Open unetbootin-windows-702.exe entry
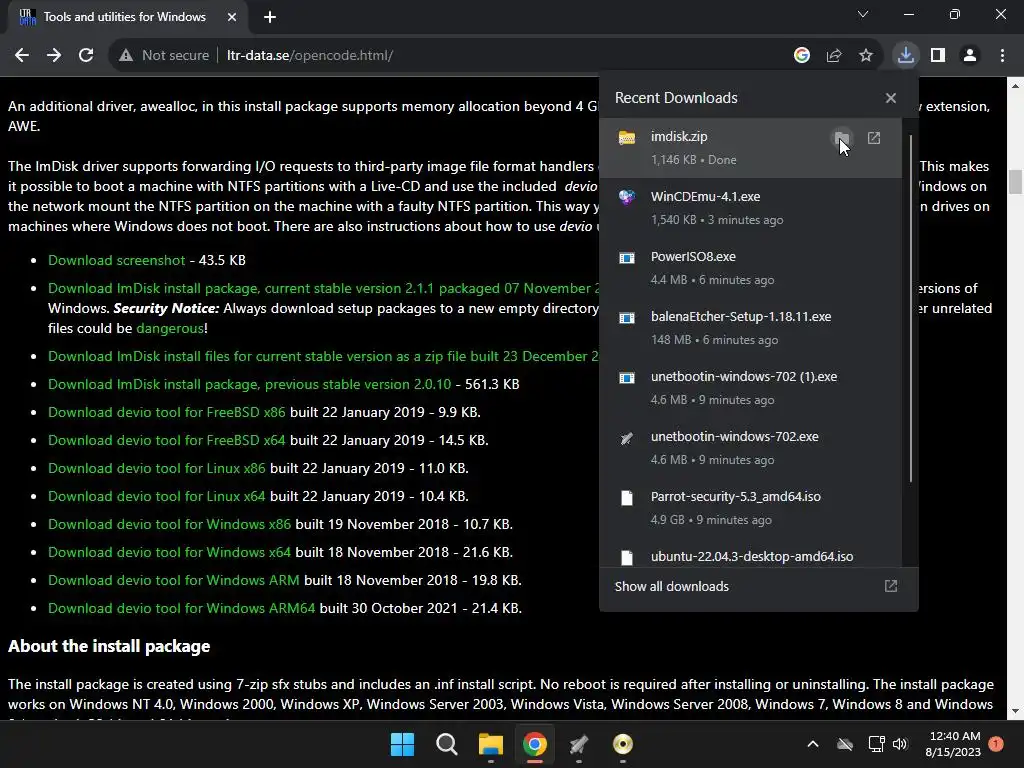Viewport: 1024px width, 768px height. [750, 448]
